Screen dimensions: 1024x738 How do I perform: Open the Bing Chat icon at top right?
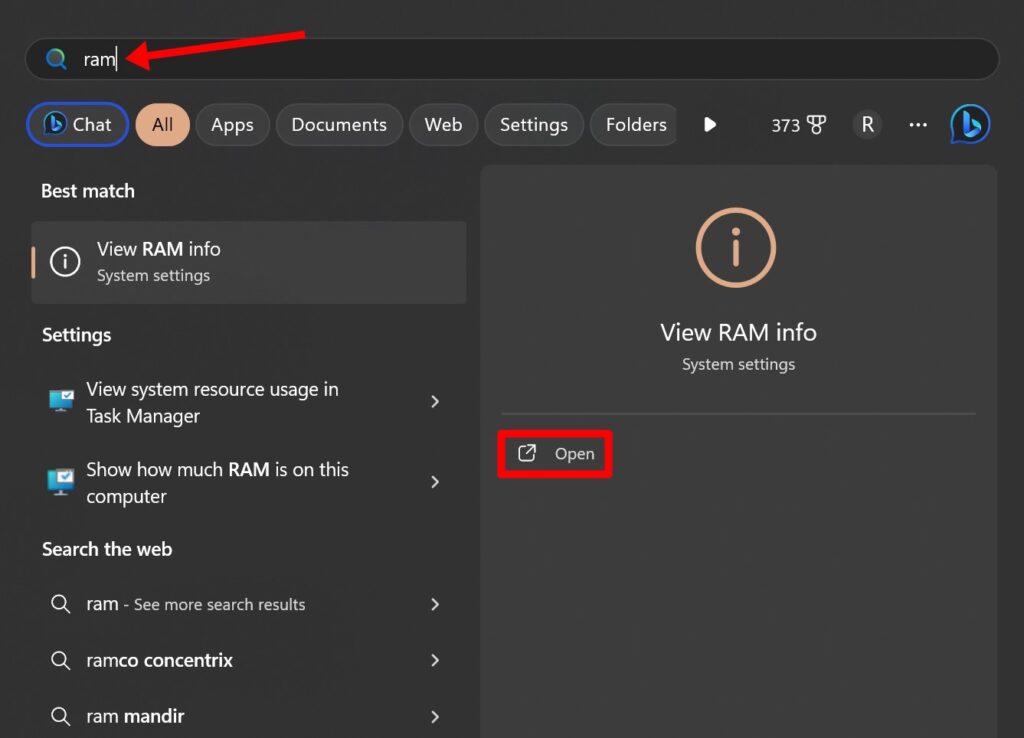(969, 123)
